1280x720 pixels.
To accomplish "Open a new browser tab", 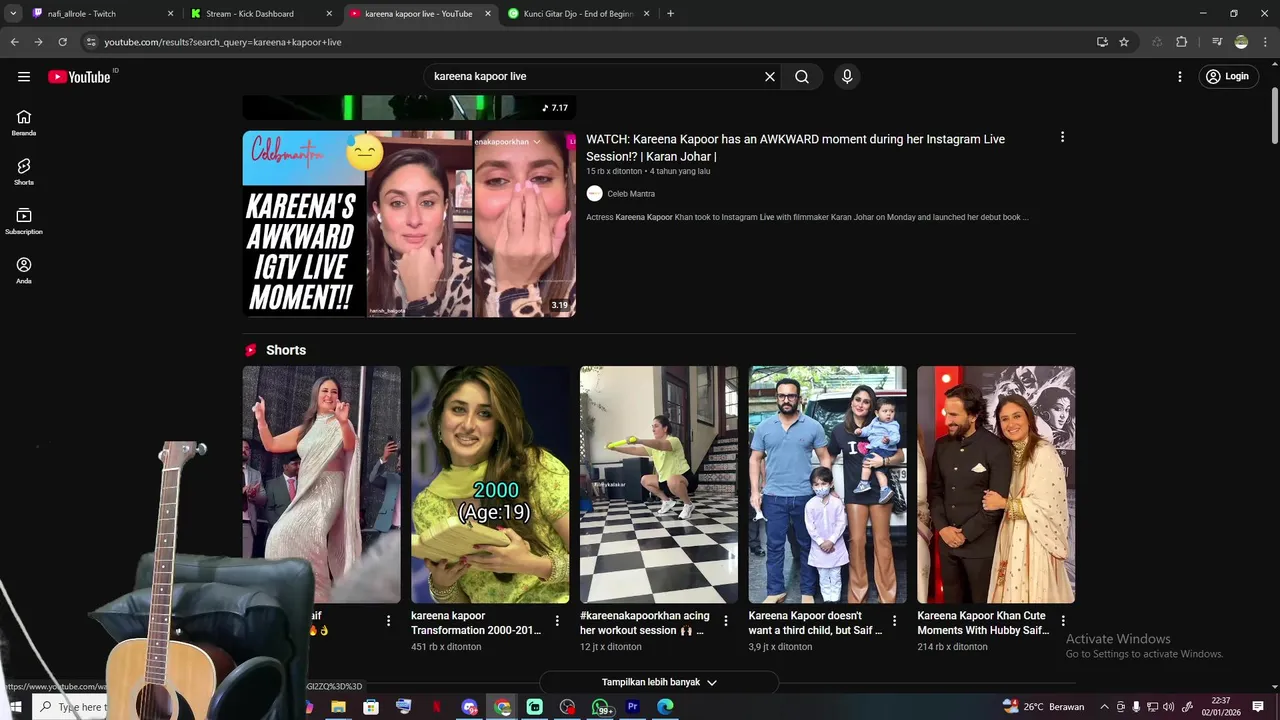I will (x=670, y=14).
